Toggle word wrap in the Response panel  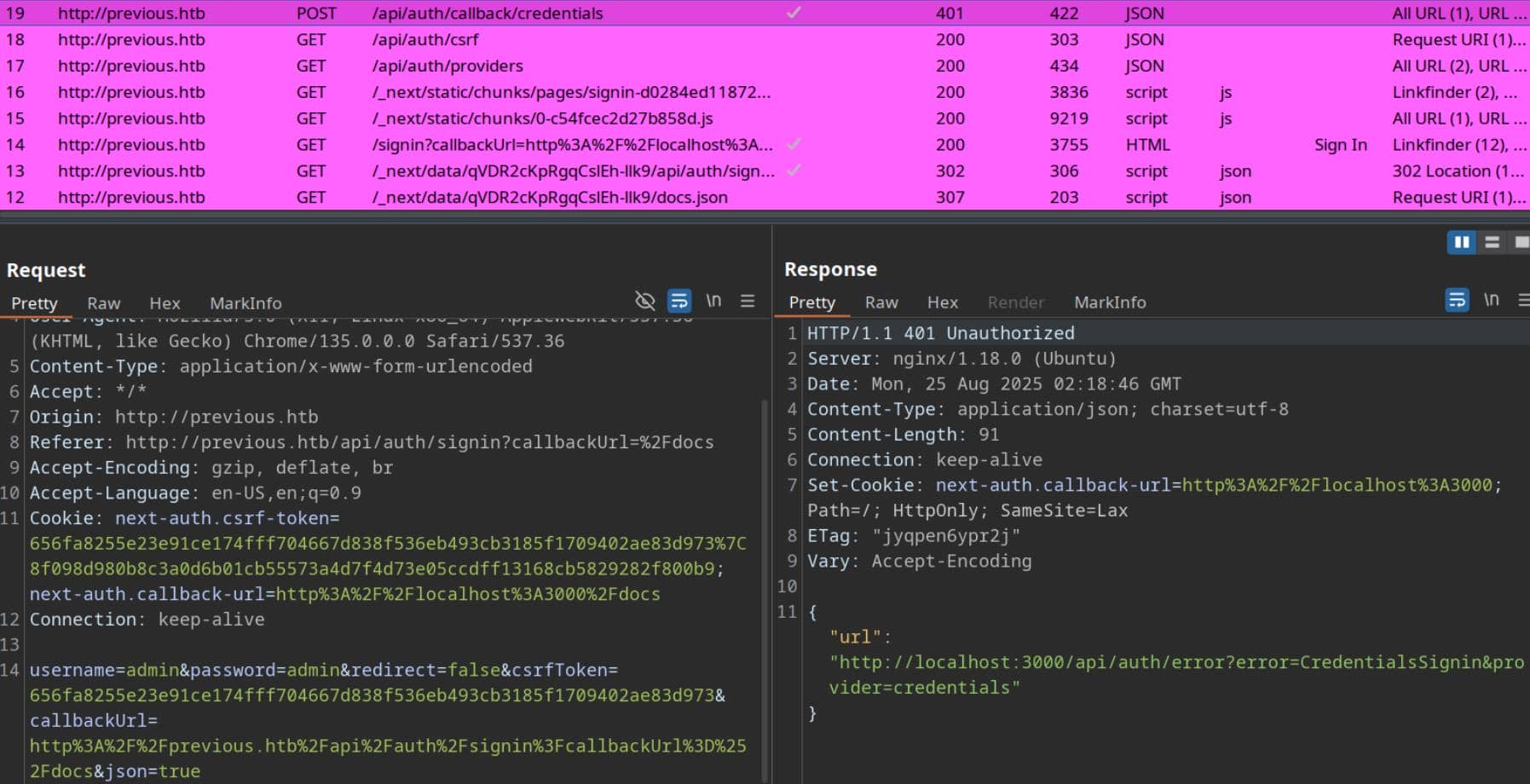[1457, 300]
